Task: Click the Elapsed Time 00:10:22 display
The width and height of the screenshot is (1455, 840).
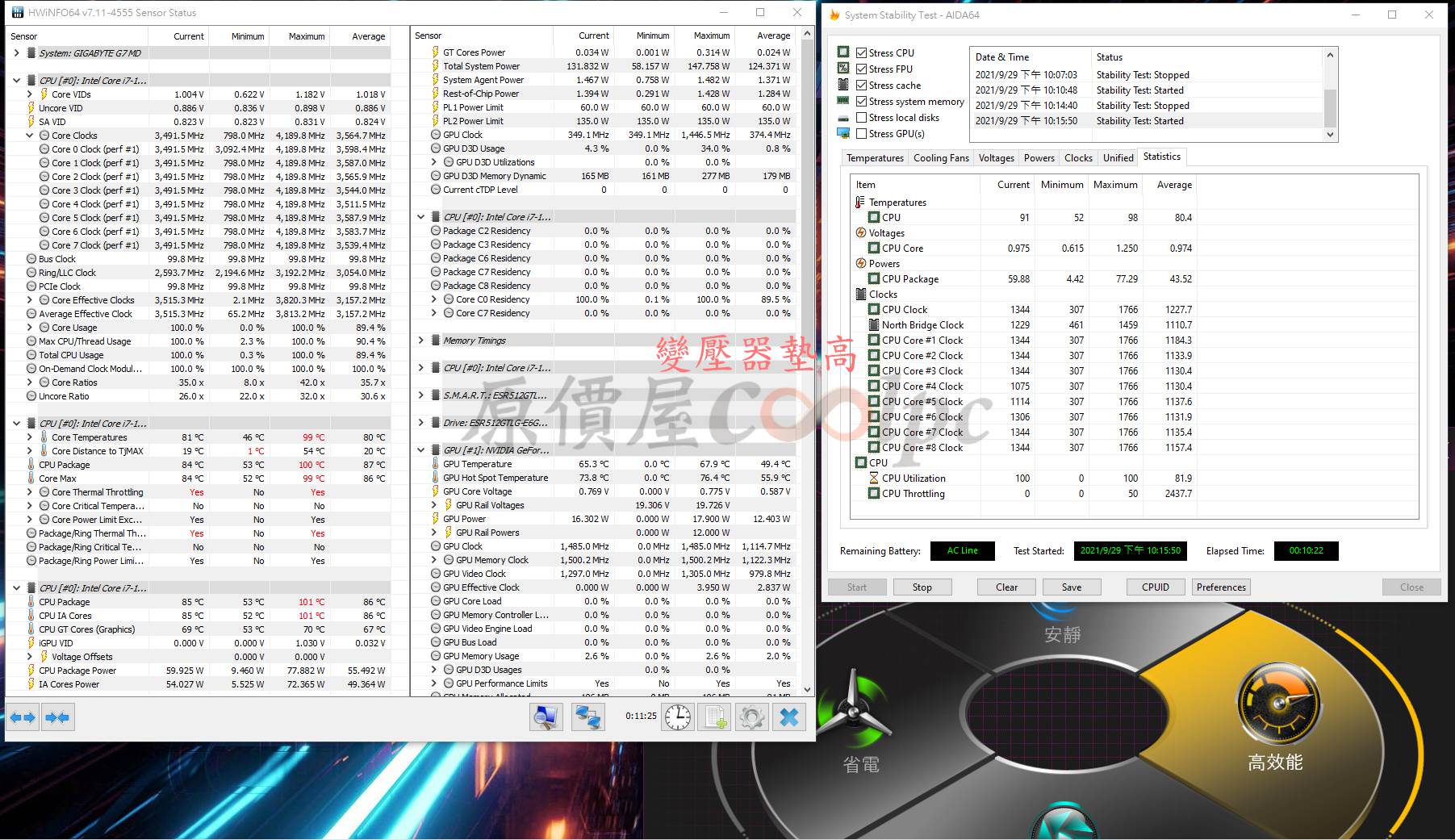Action: point(1306,551)
